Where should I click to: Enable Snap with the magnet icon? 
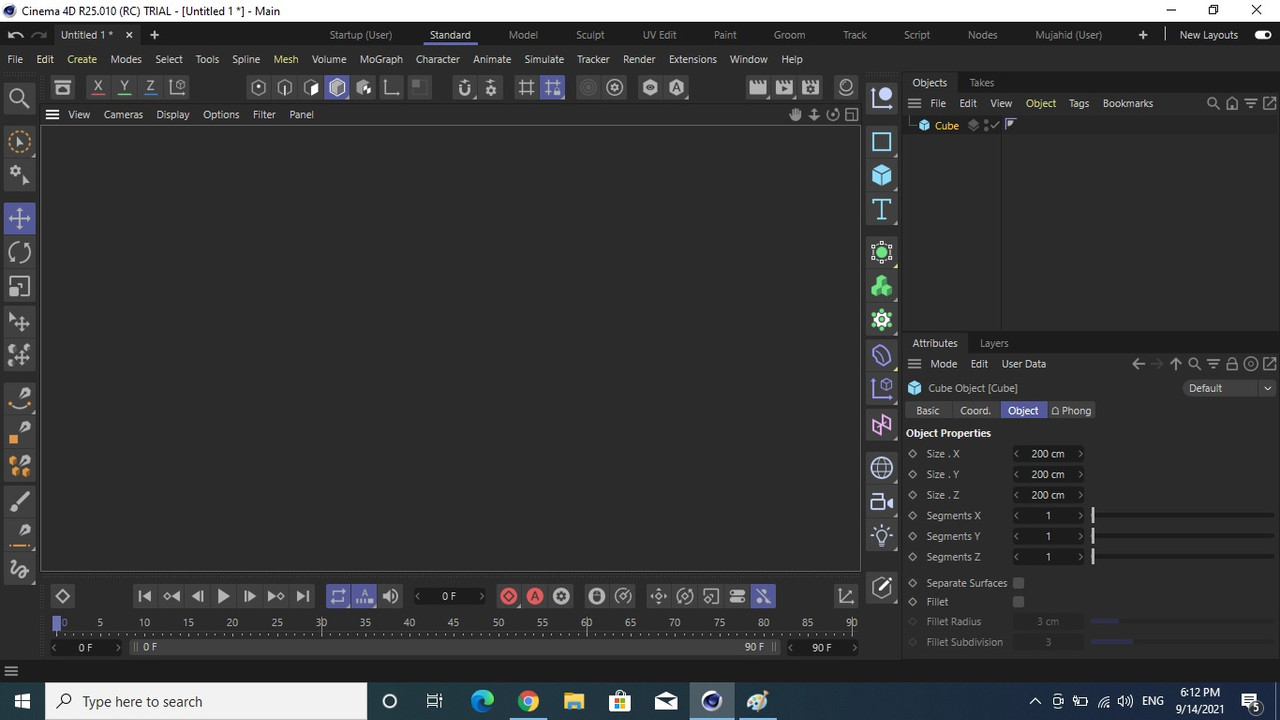click(x=464, y=88)
